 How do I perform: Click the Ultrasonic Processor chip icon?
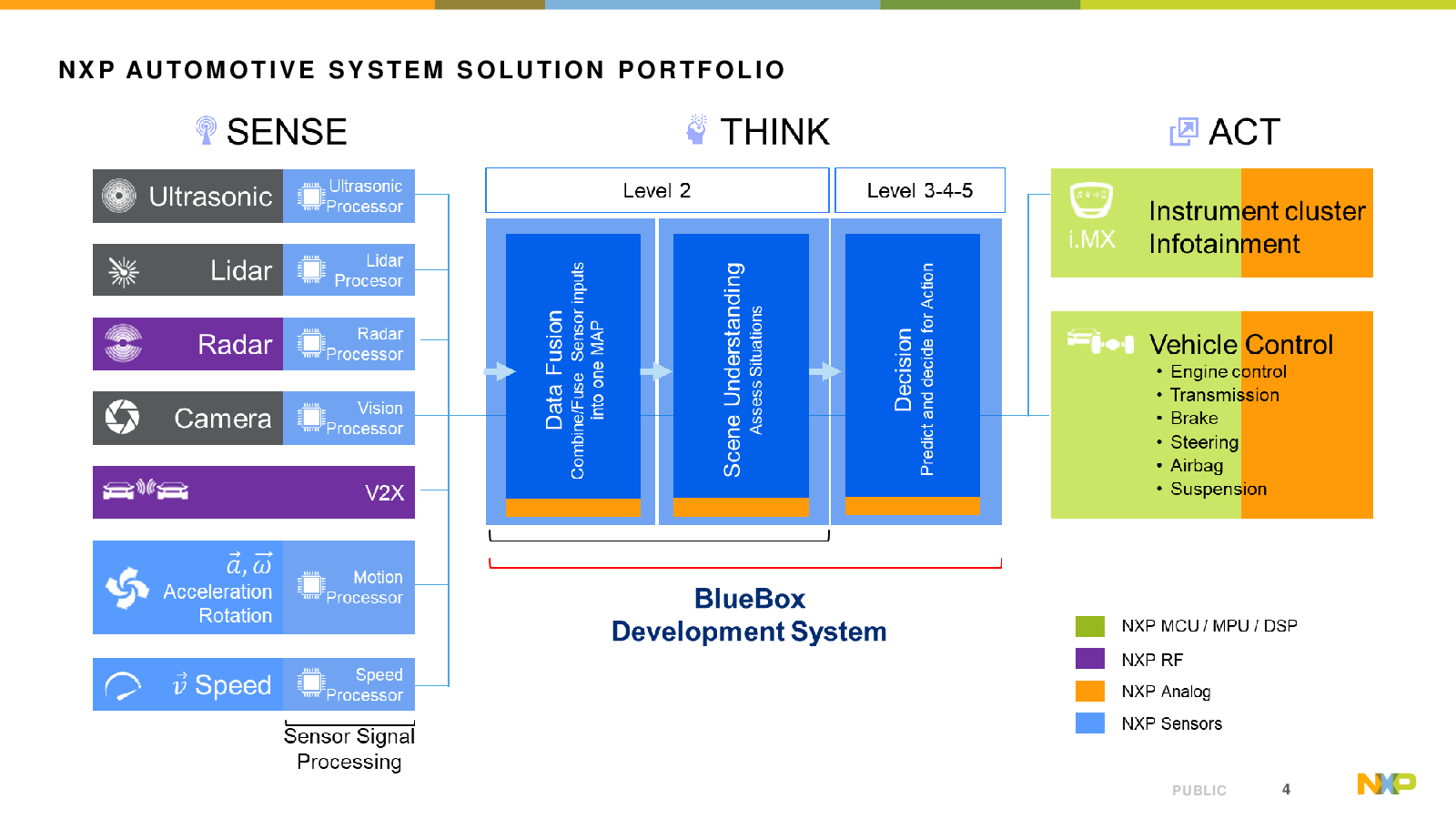310,196
